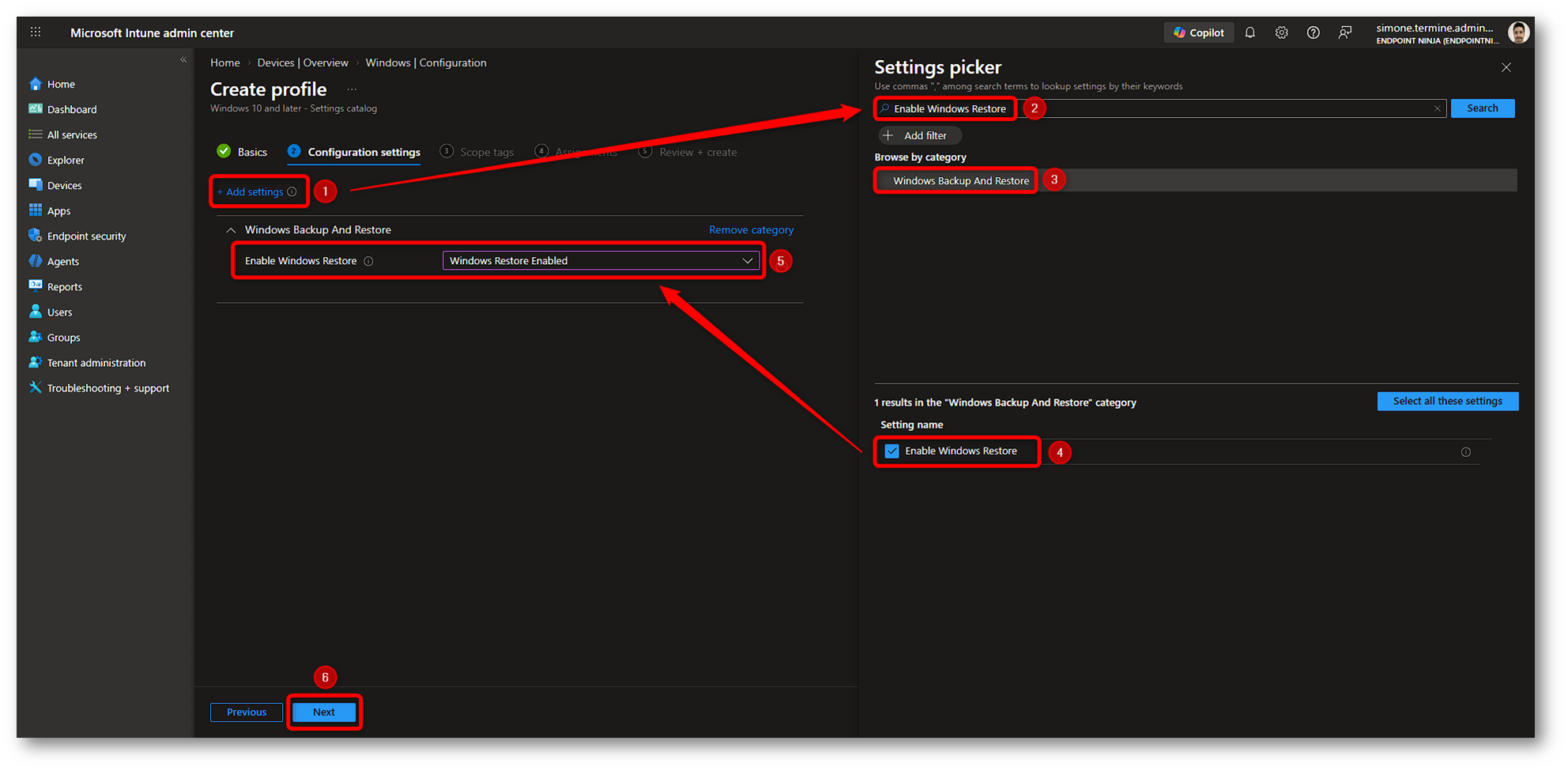Viewport: 1568px width, 771px height.
Task: Collapse the left navigation menu
Action: (x=183, y=59)
